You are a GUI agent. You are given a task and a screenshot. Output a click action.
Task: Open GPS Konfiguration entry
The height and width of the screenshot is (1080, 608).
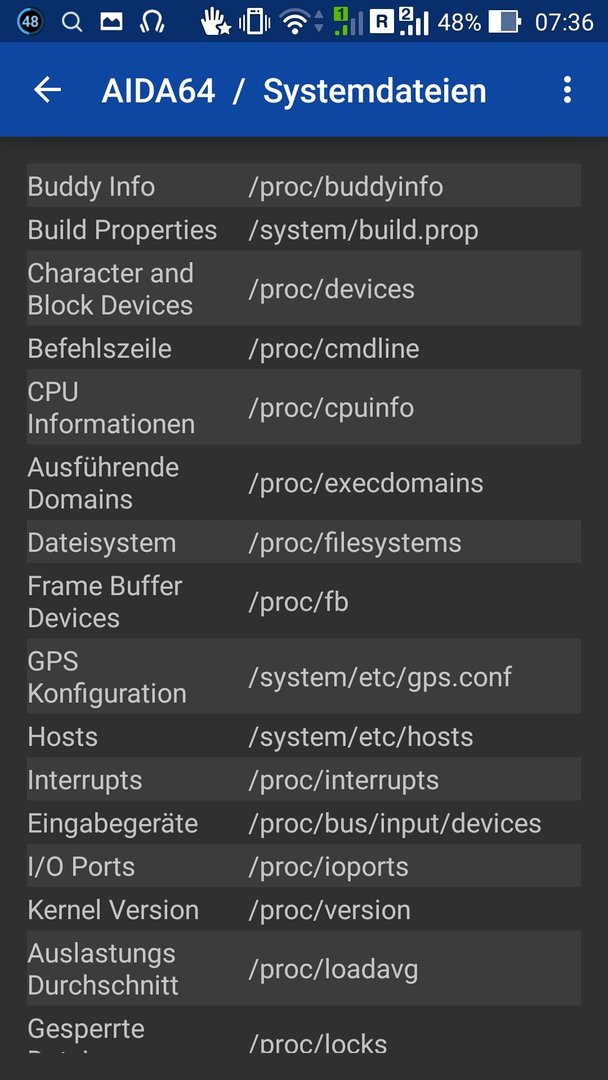point(304,676)
